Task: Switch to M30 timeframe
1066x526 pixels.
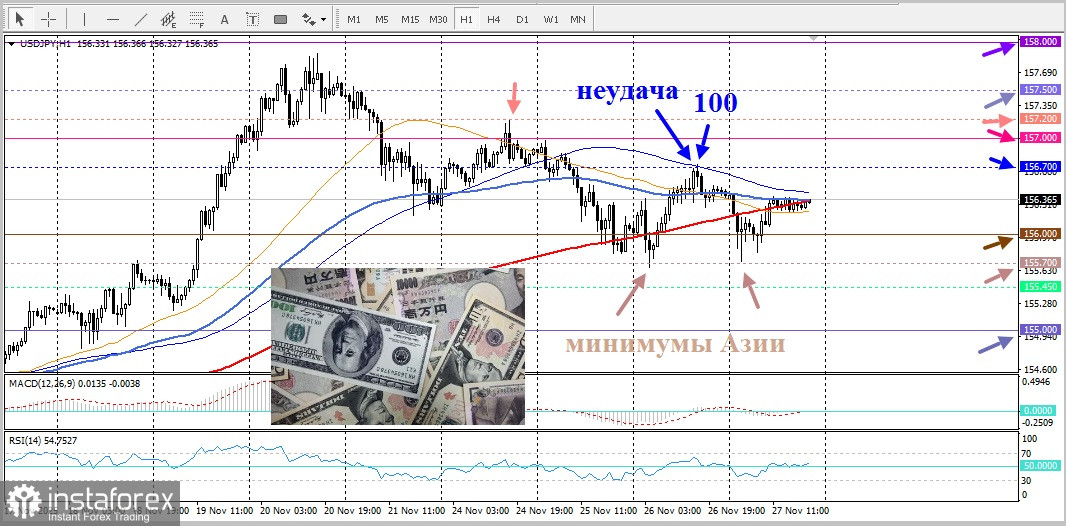Action: (x=439, y=19)
